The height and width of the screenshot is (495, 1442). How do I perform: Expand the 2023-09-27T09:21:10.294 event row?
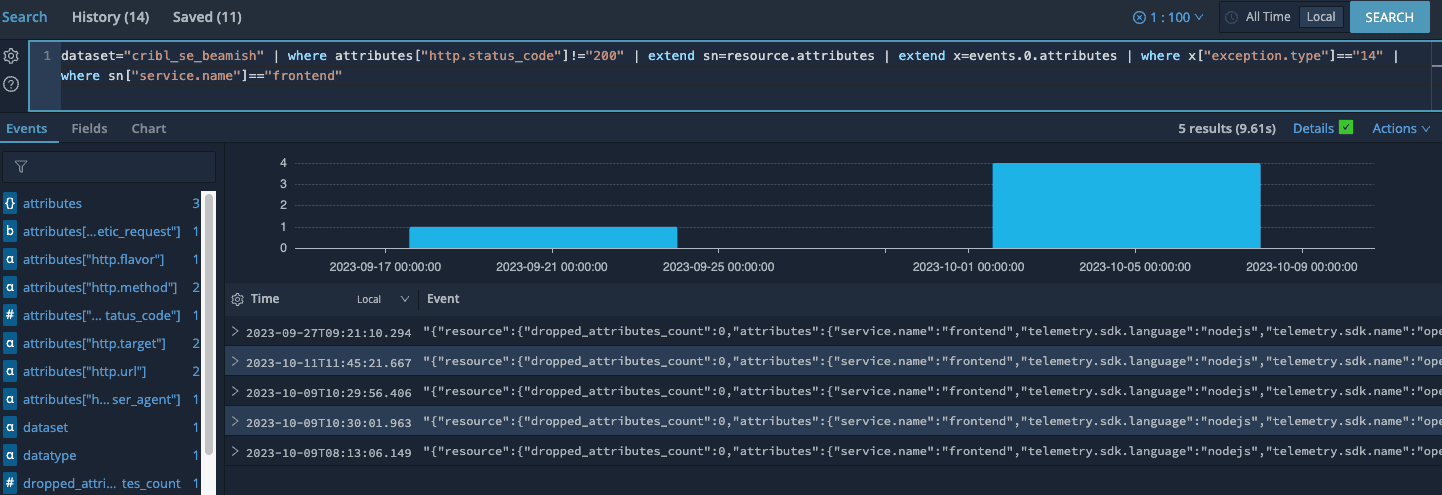click(235, 331)
